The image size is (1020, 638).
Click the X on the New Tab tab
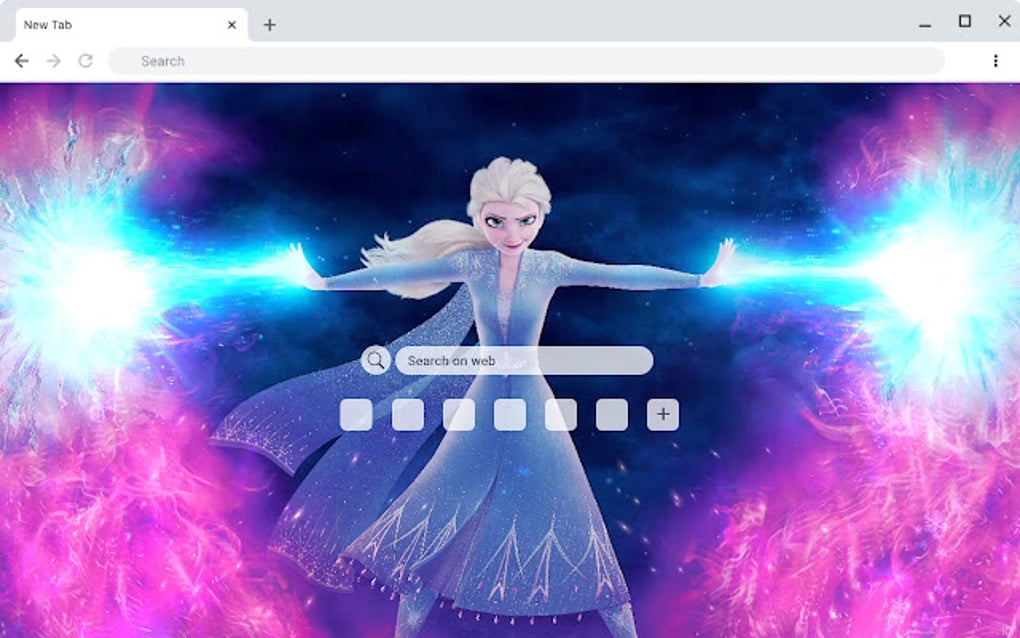click(232, 24)
